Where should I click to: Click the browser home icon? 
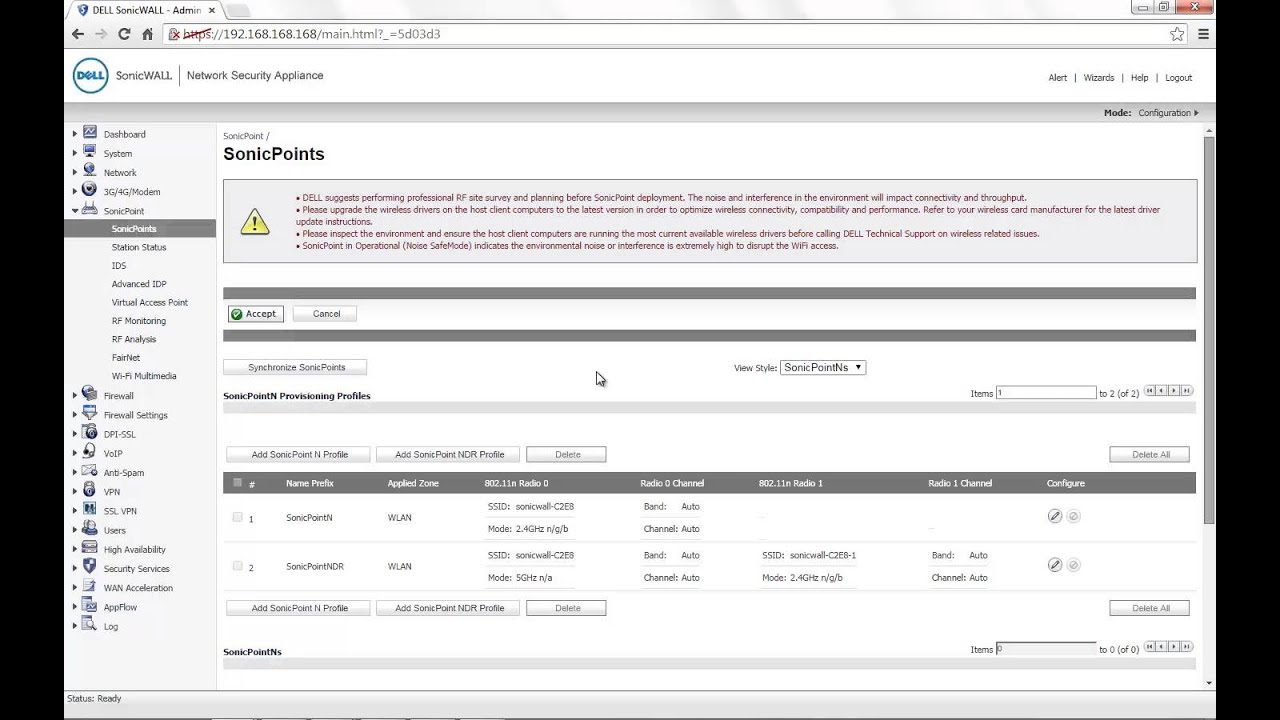[x=148, y=34]
